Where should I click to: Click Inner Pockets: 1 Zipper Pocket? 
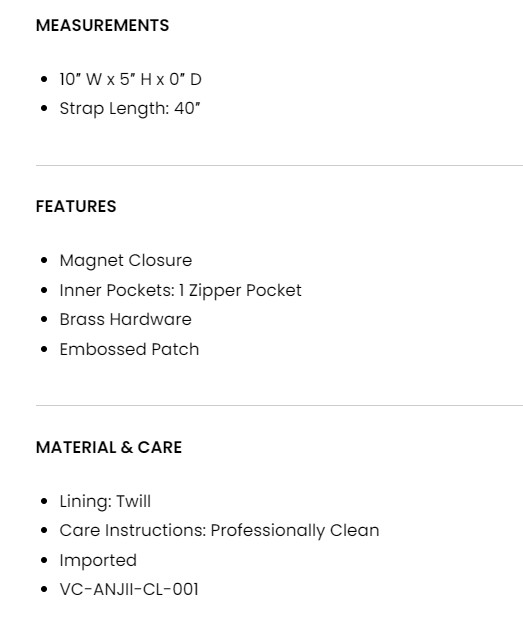180,290
